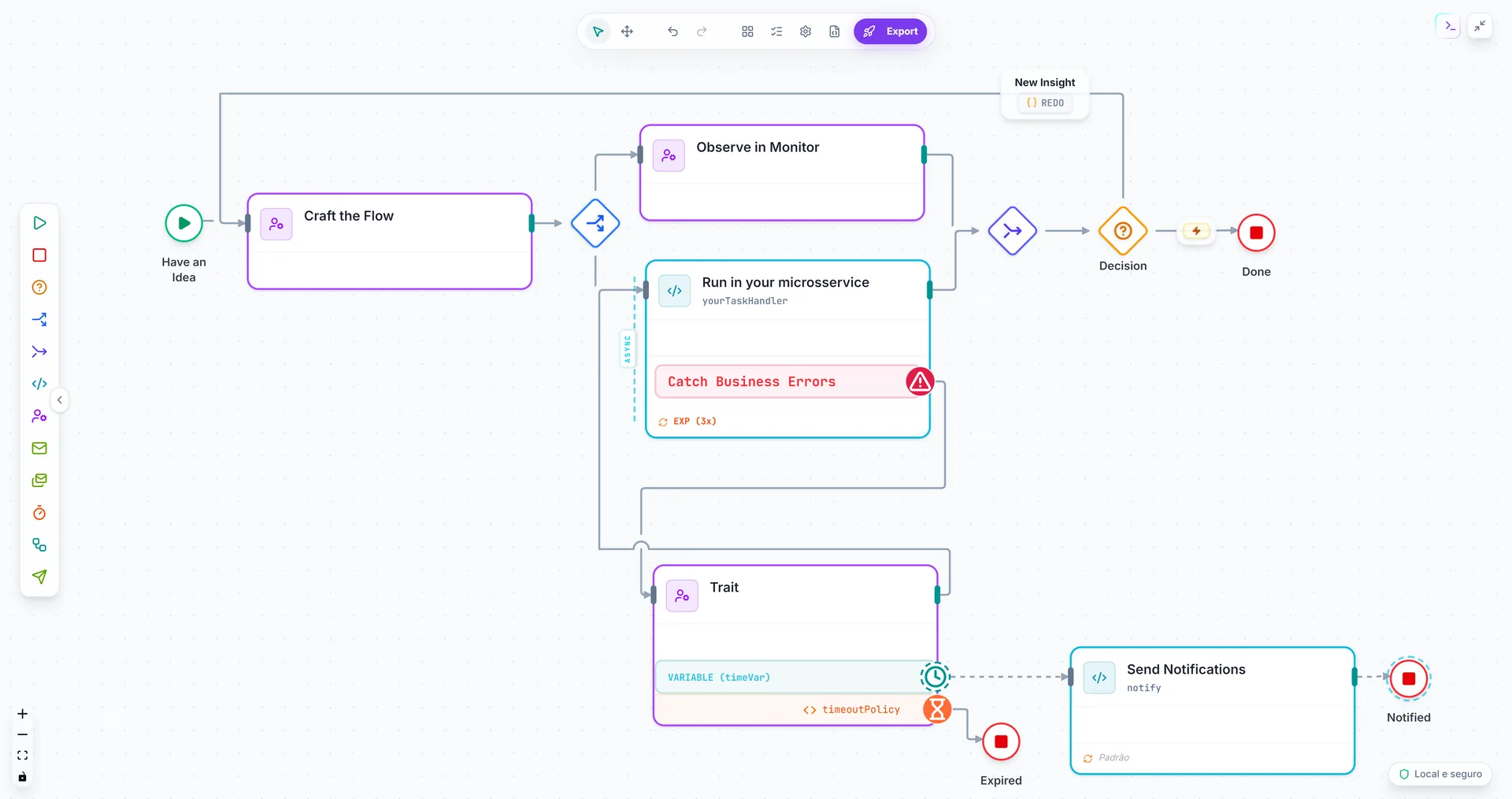Open the terminal console panel

pos(1450,26)
